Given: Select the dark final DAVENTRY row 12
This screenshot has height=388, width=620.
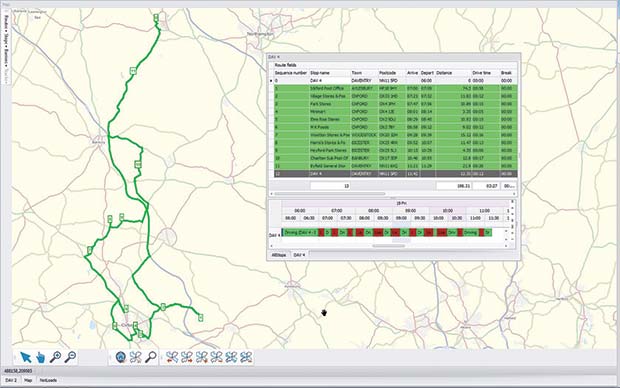Looking at the screenshot, I should 395,174.
